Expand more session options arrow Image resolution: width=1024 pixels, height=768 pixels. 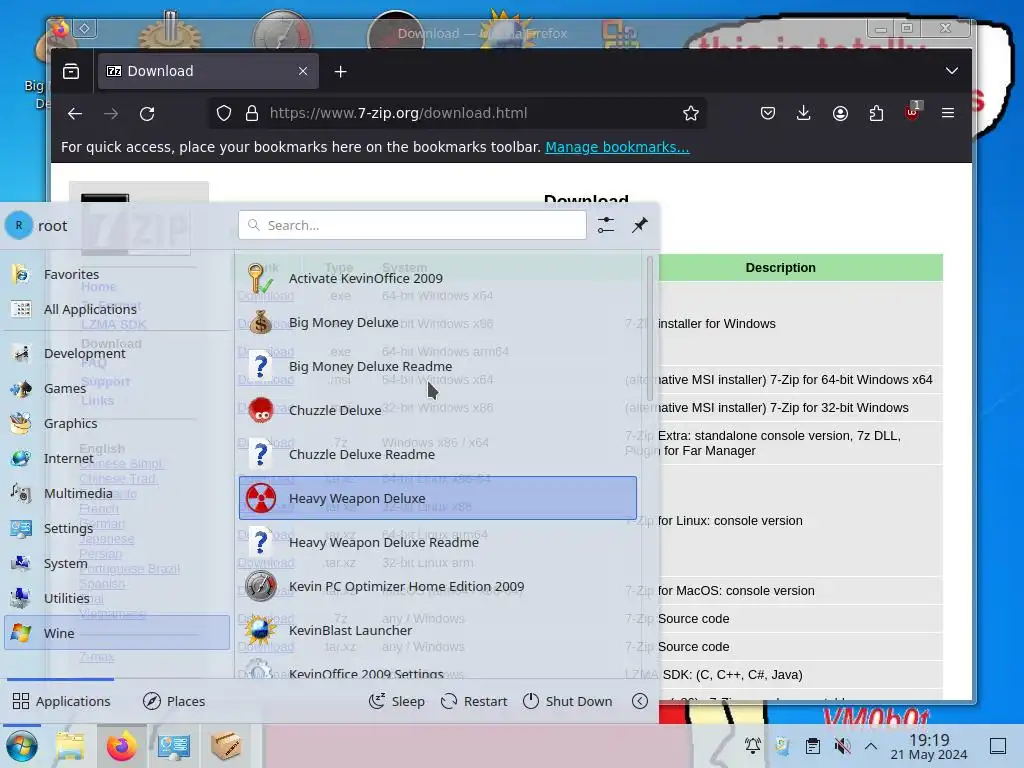coord(640,701)
